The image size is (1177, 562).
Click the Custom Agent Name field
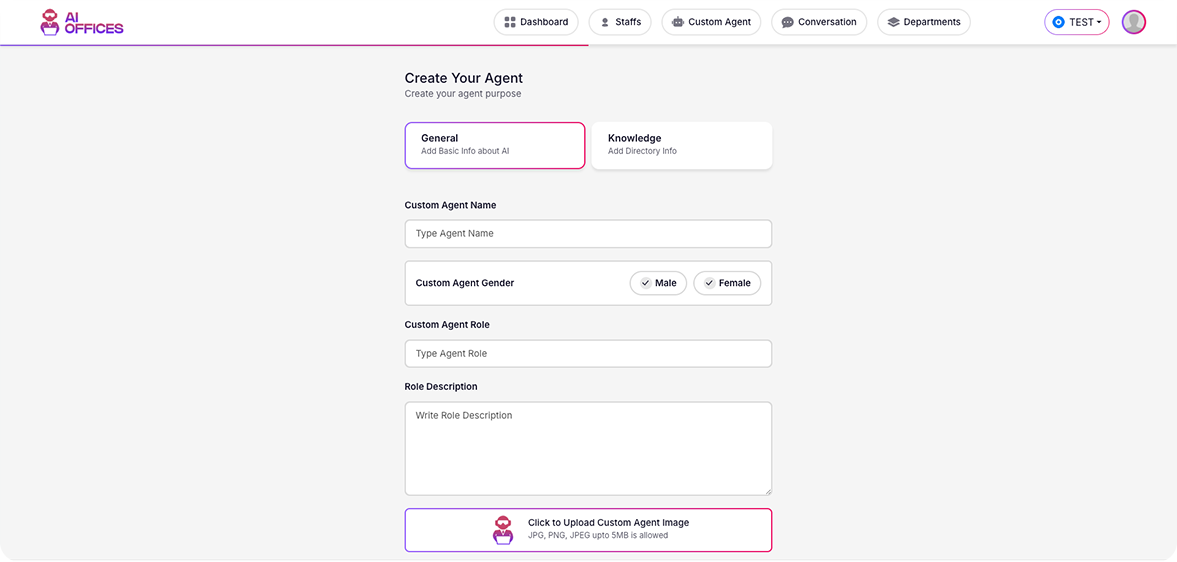[x=588, y=234]
